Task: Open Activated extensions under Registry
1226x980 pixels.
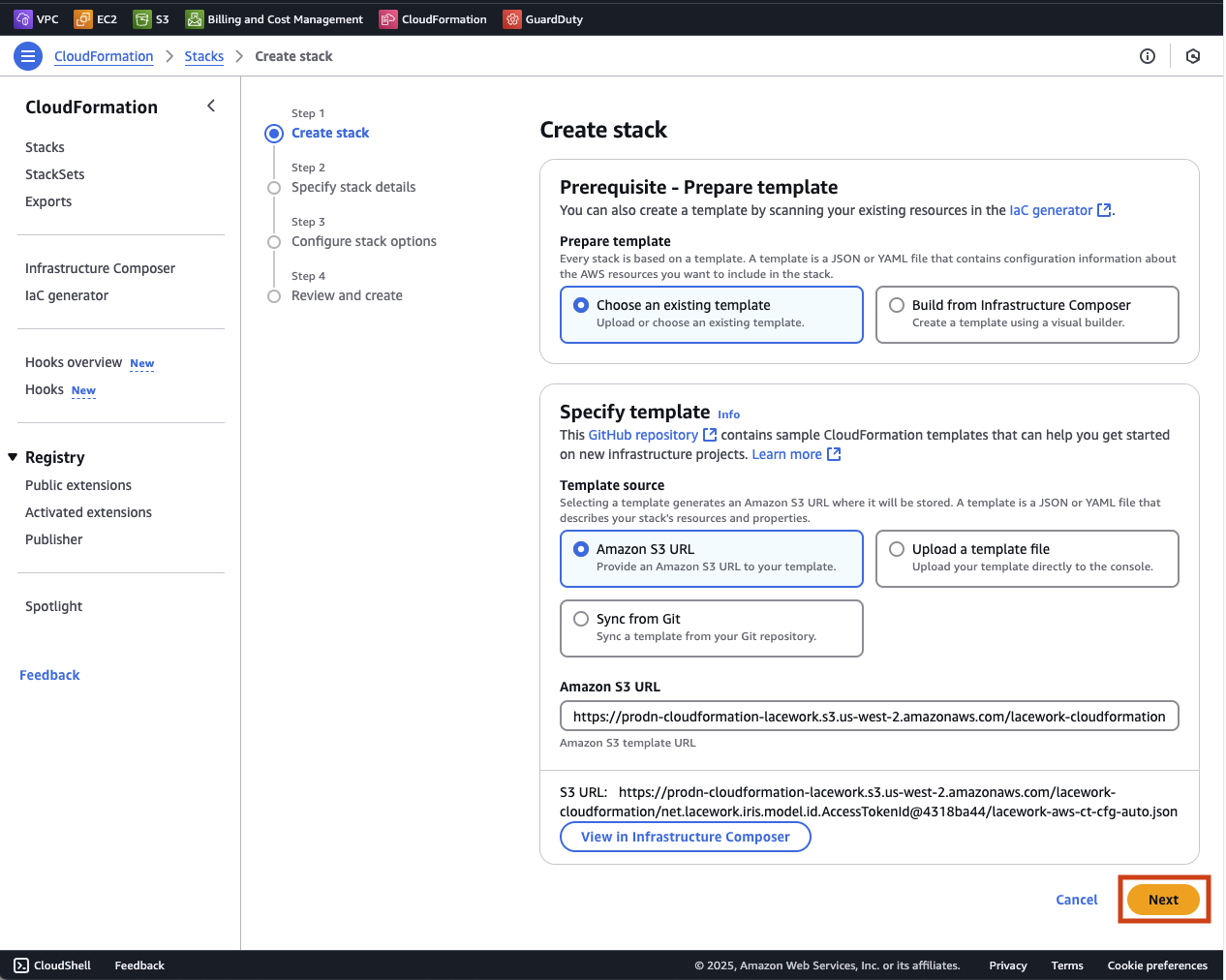Action: [89, 512]
